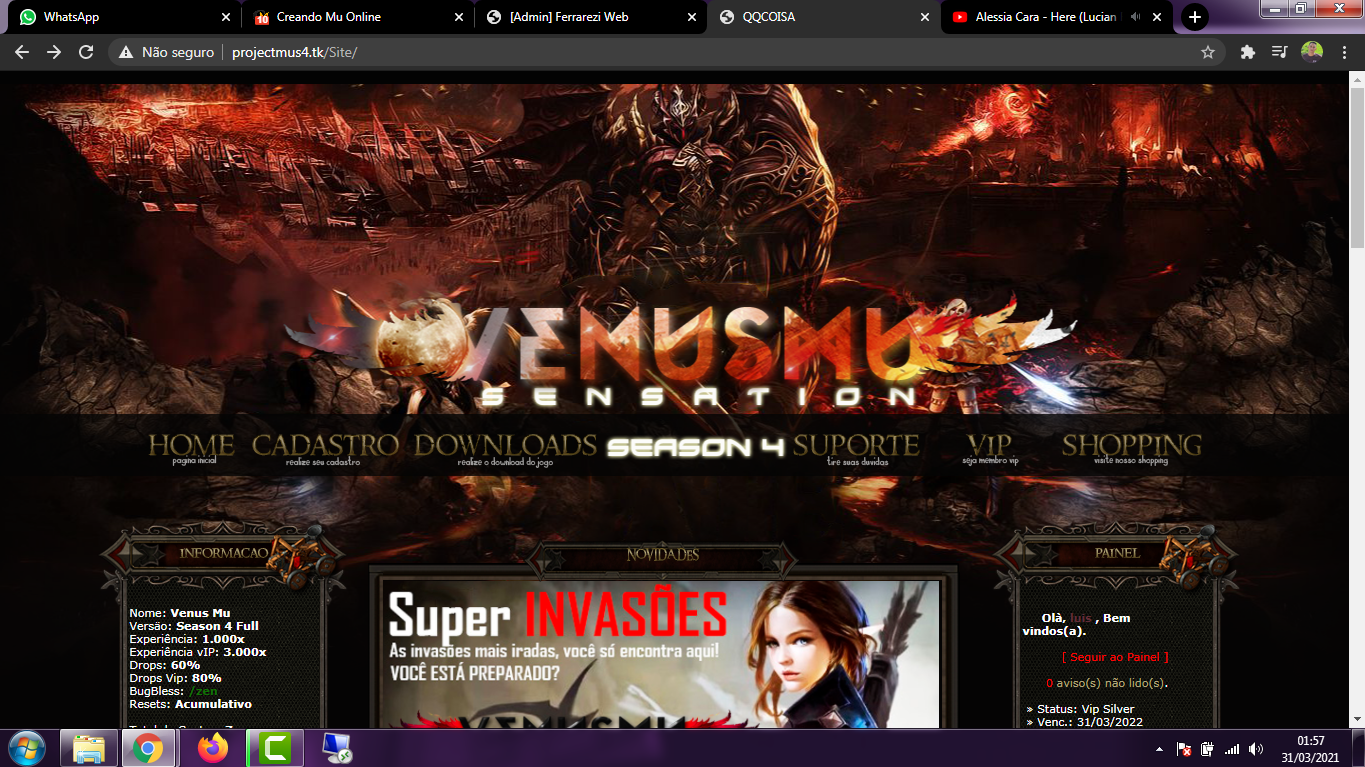Open the HOME menu item
The width and height of the screenshot is (1365, 767).
192,447
